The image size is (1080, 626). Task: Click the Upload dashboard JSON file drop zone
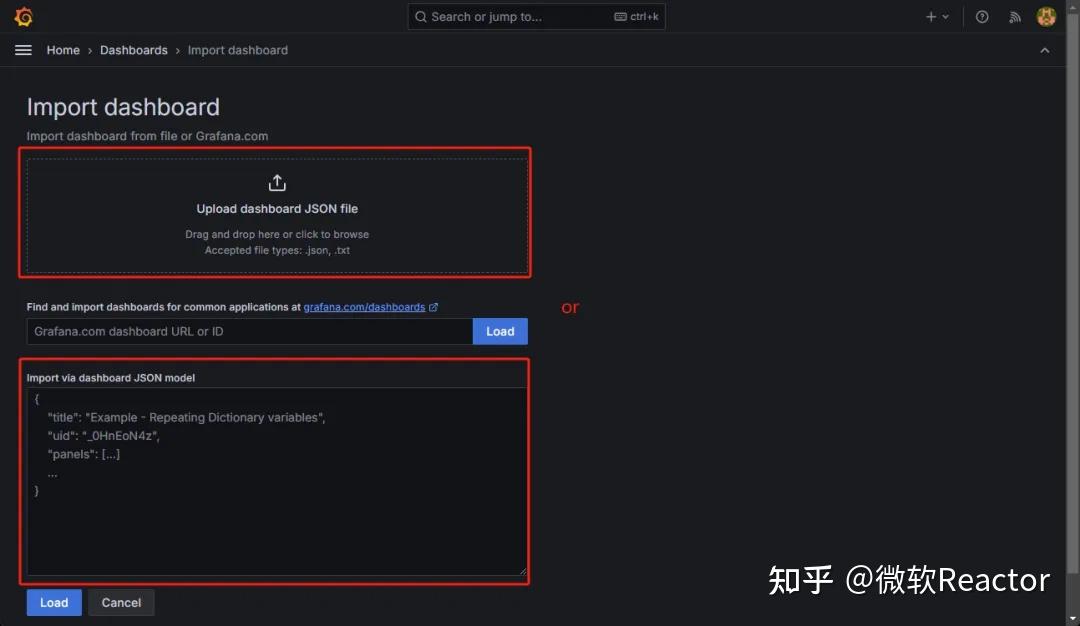[277, 213]
